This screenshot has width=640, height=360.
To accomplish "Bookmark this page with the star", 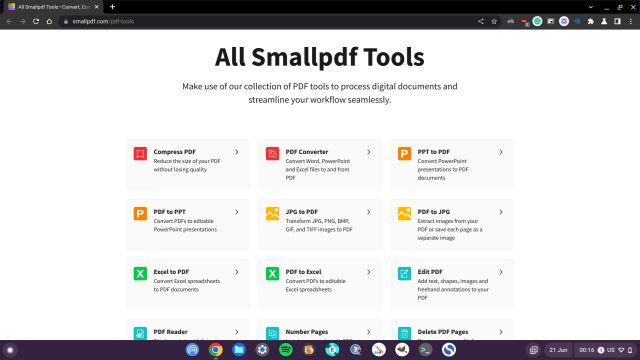I will pos(494,21).
